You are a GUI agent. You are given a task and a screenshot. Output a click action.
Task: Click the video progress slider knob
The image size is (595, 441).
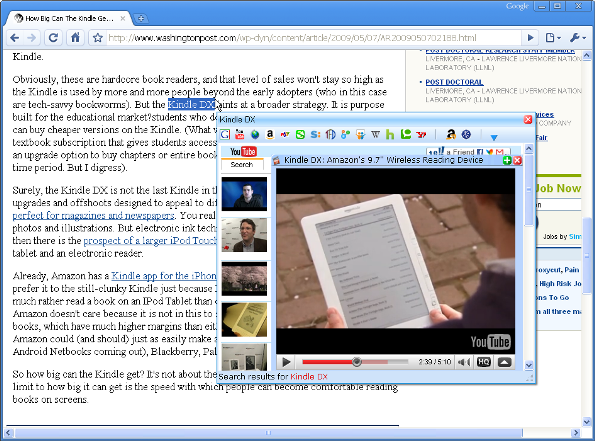(356, 362)
